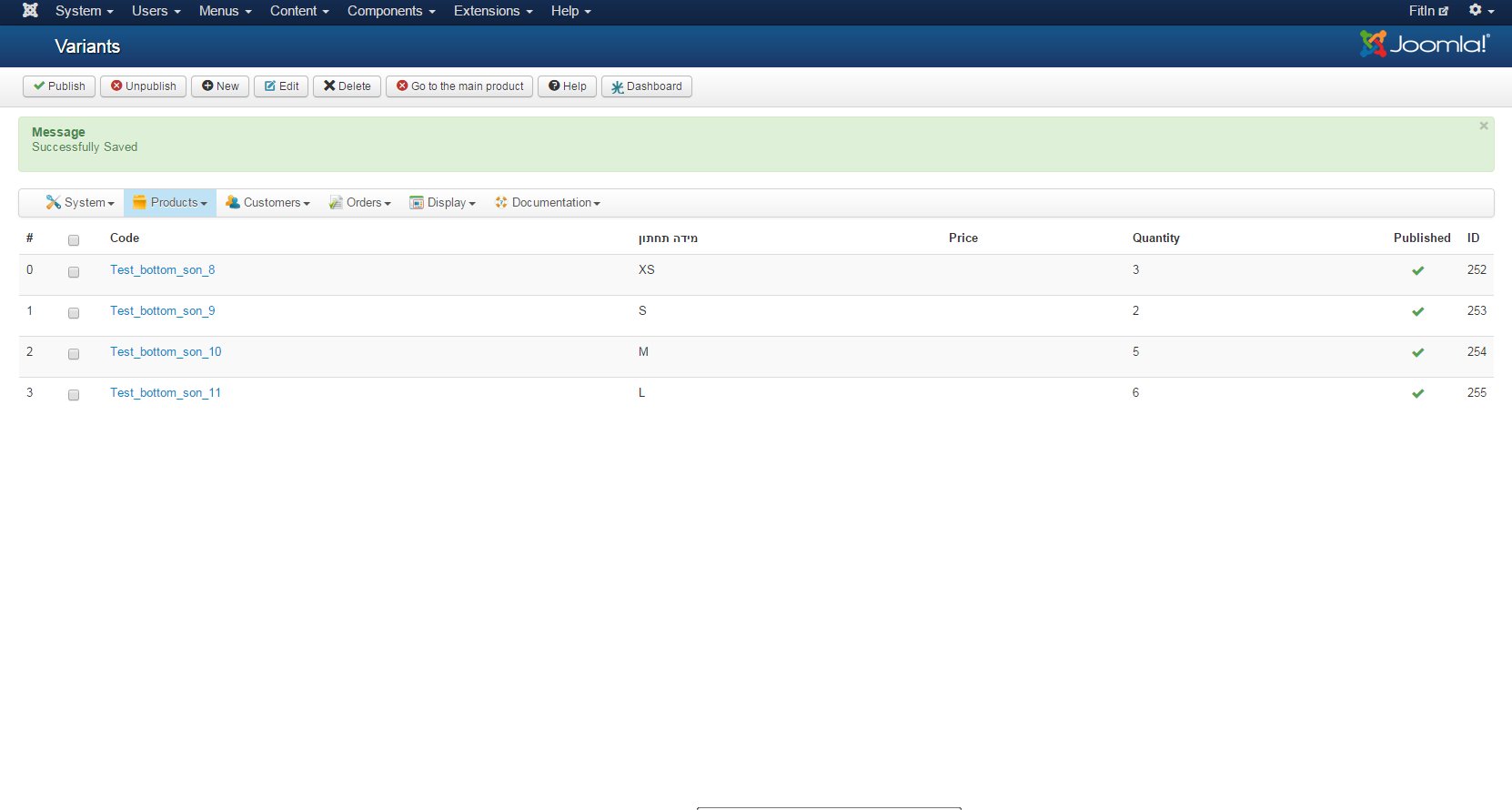Click the Edit button
This screenshot has height=810, width=1512.
tap(281, 86)
